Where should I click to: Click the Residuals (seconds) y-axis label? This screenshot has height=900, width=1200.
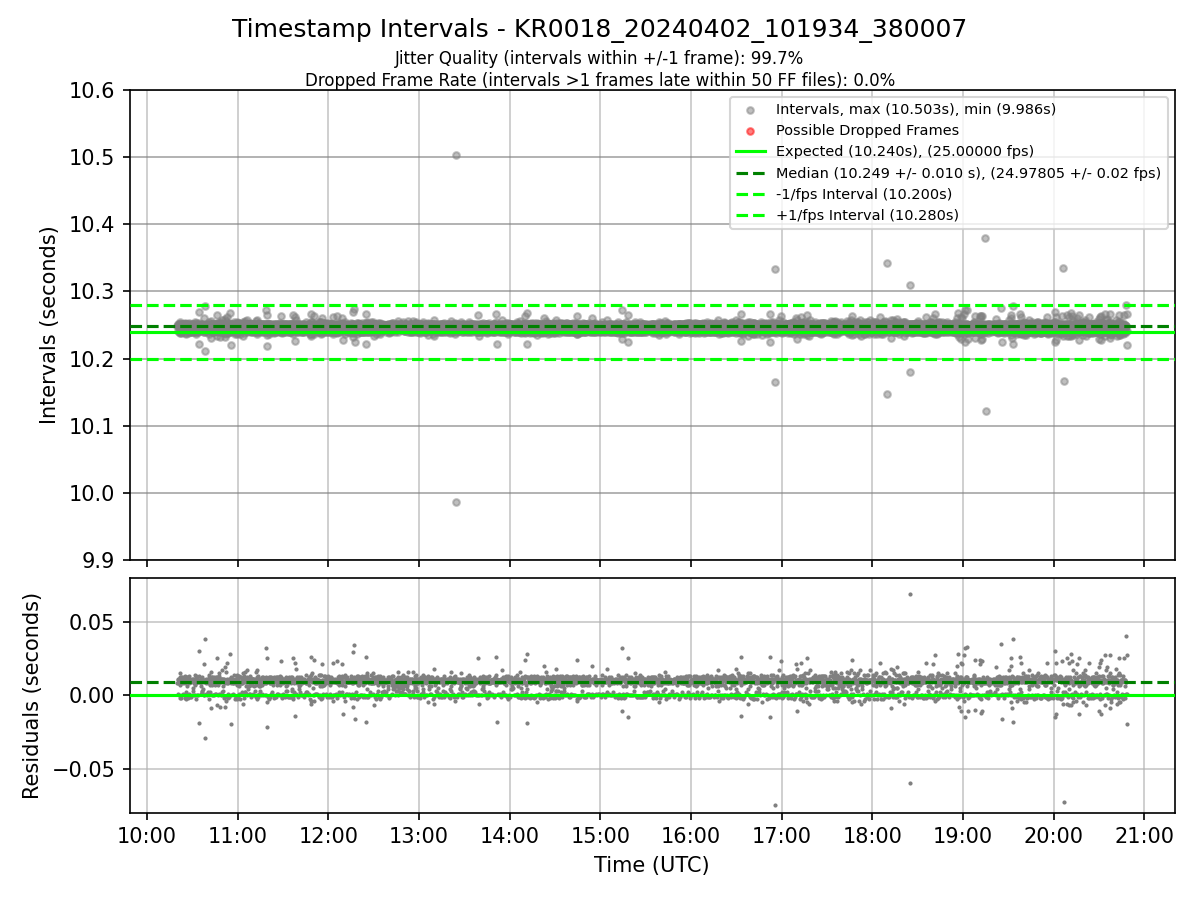32,696
